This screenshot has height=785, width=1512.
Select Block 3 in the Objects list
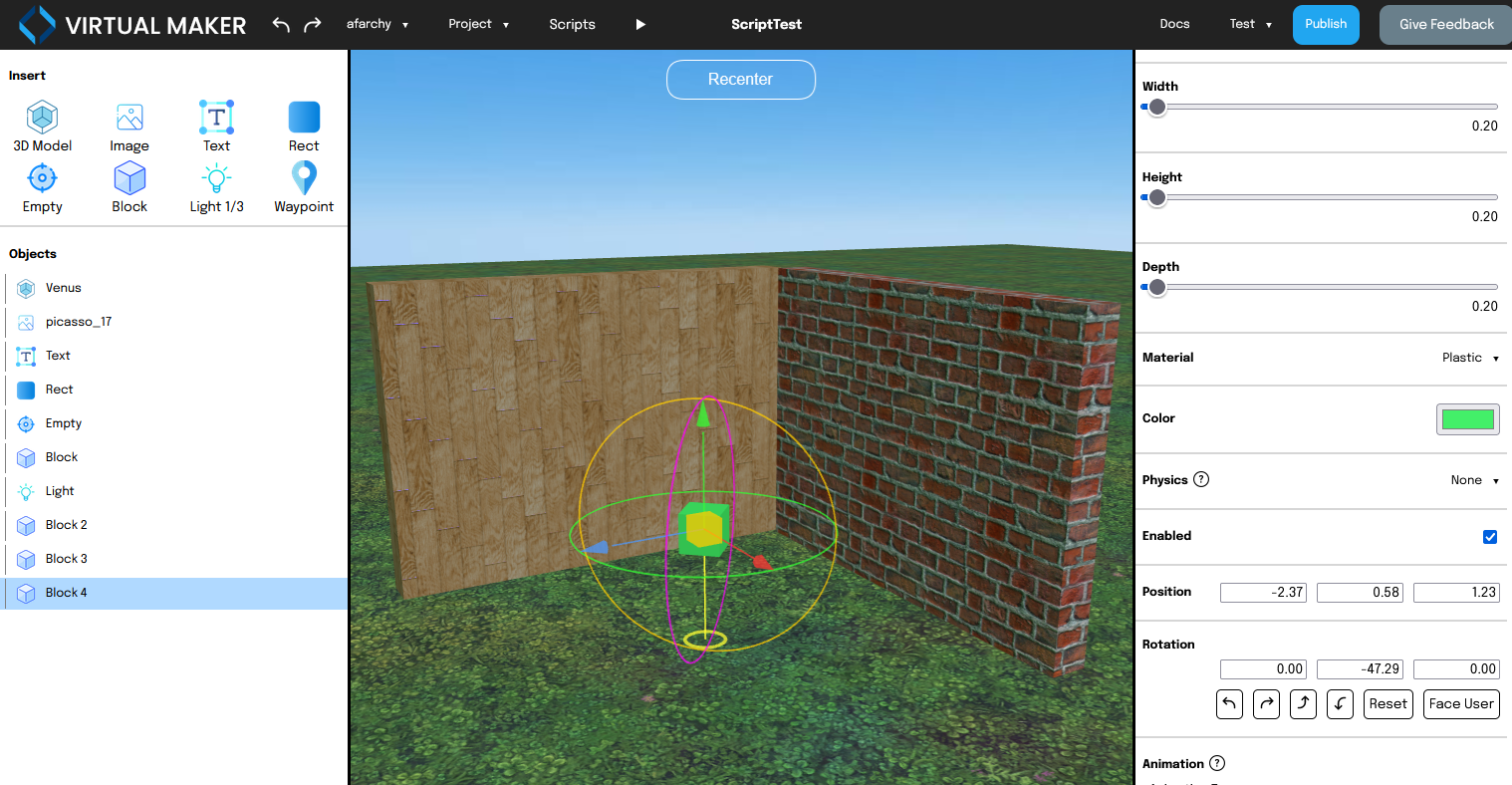65,559
